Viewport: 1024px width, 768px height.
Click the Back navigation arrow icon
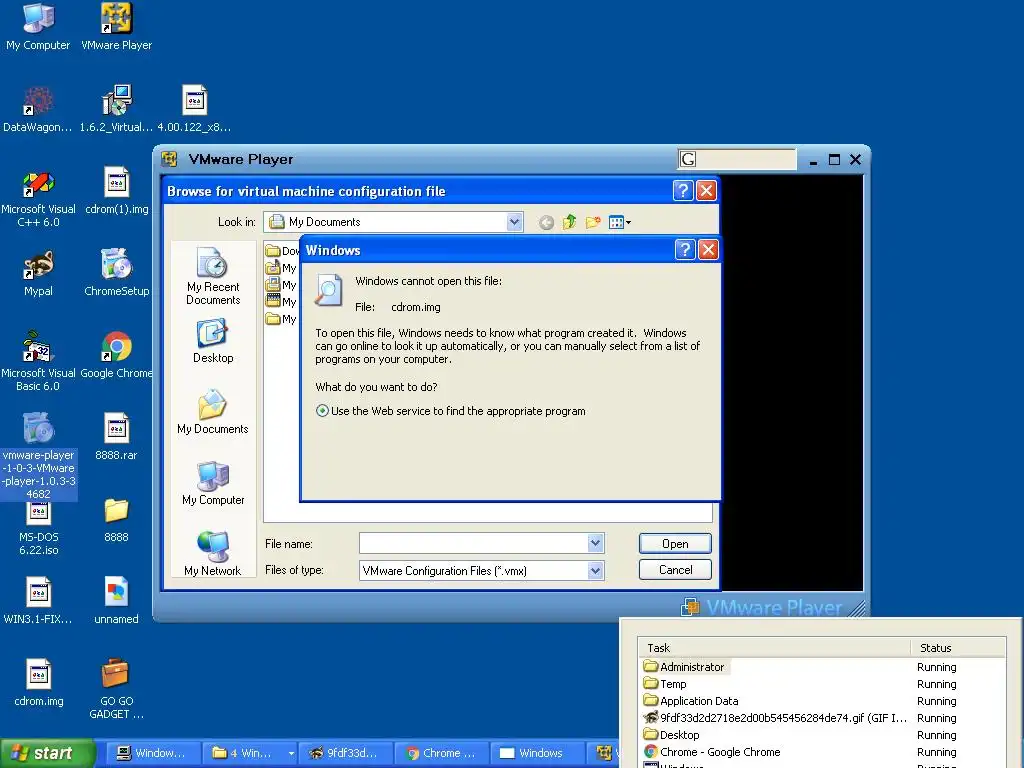tap(546, 223)
